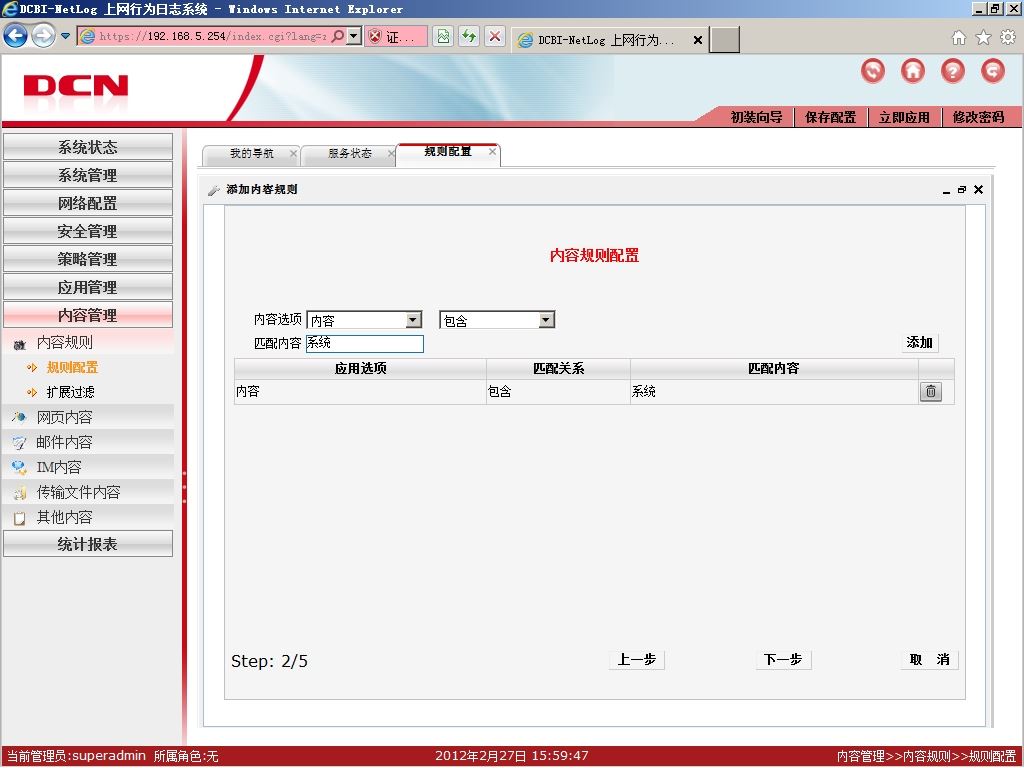Click the 匹配内容 text input field
Screen dimensions: 1024x768
pos(364,344)
